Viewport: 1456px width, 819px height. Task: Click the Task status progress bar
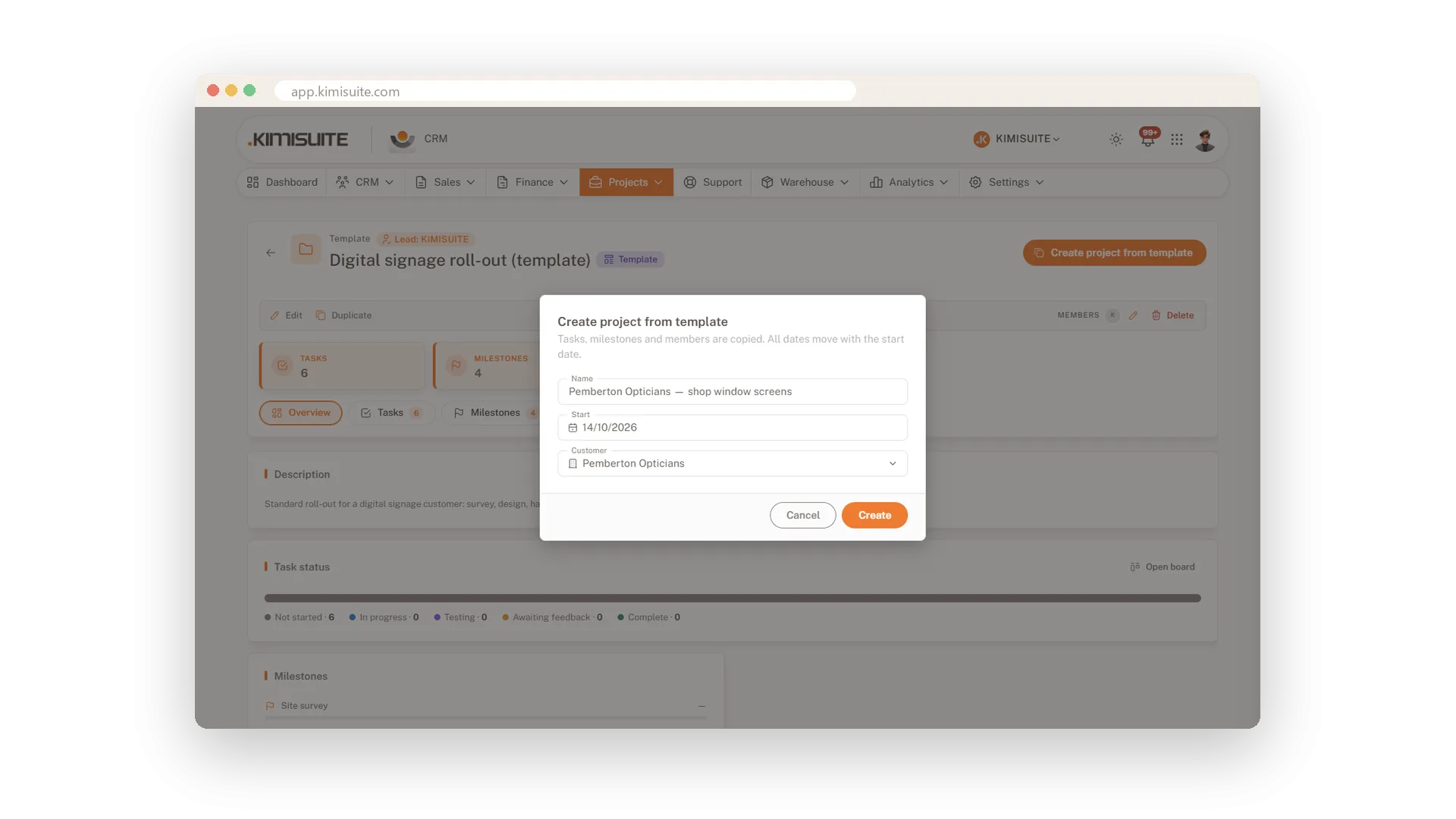(733, 598)
